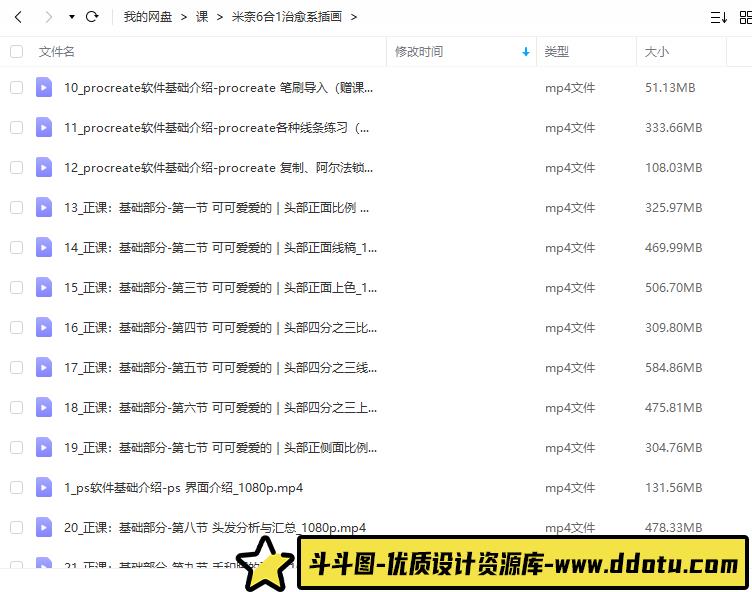Click size value 51.13MB
This screenshot has width=752, height=592.
pos(670,88)
